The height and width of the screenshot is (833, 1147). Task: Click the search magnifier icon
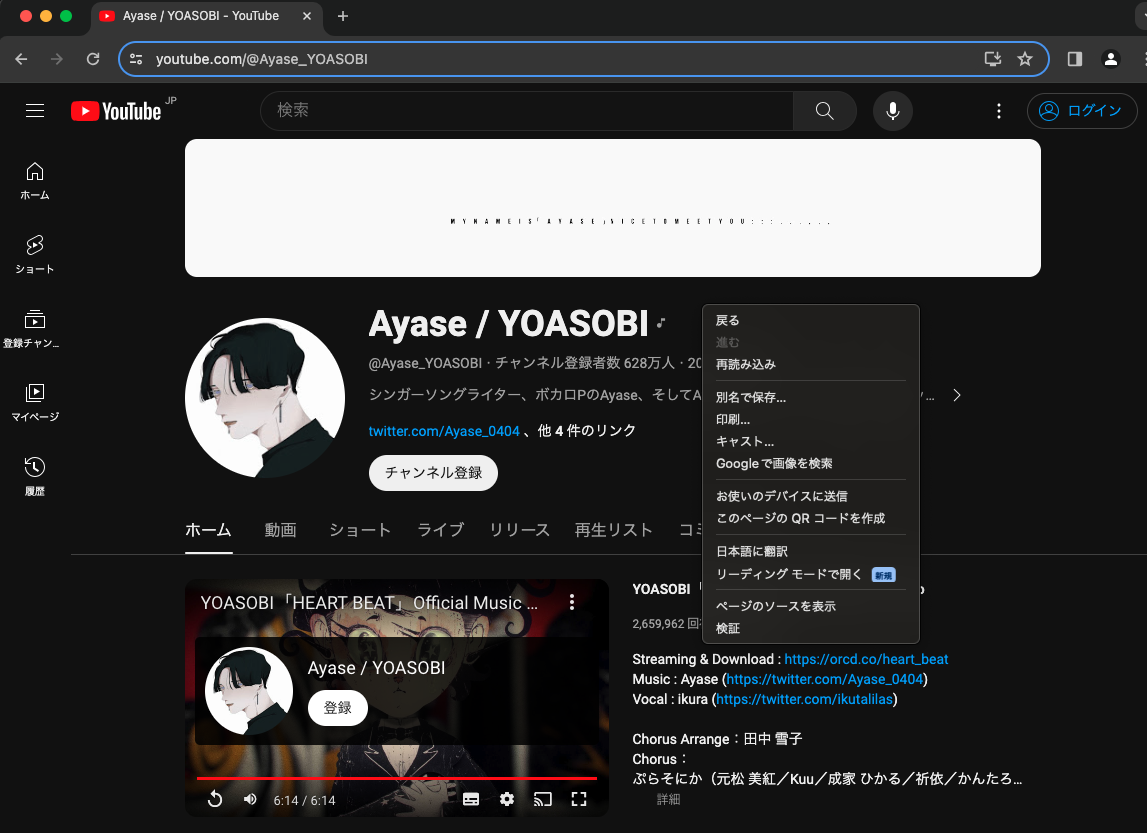point(823,111)
